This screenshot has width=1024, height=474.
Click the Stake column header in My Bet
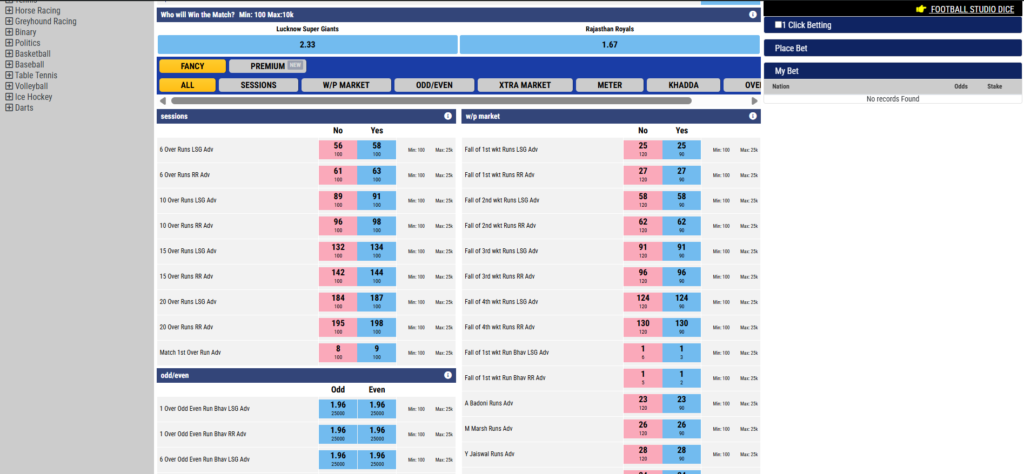pos(995,86)
